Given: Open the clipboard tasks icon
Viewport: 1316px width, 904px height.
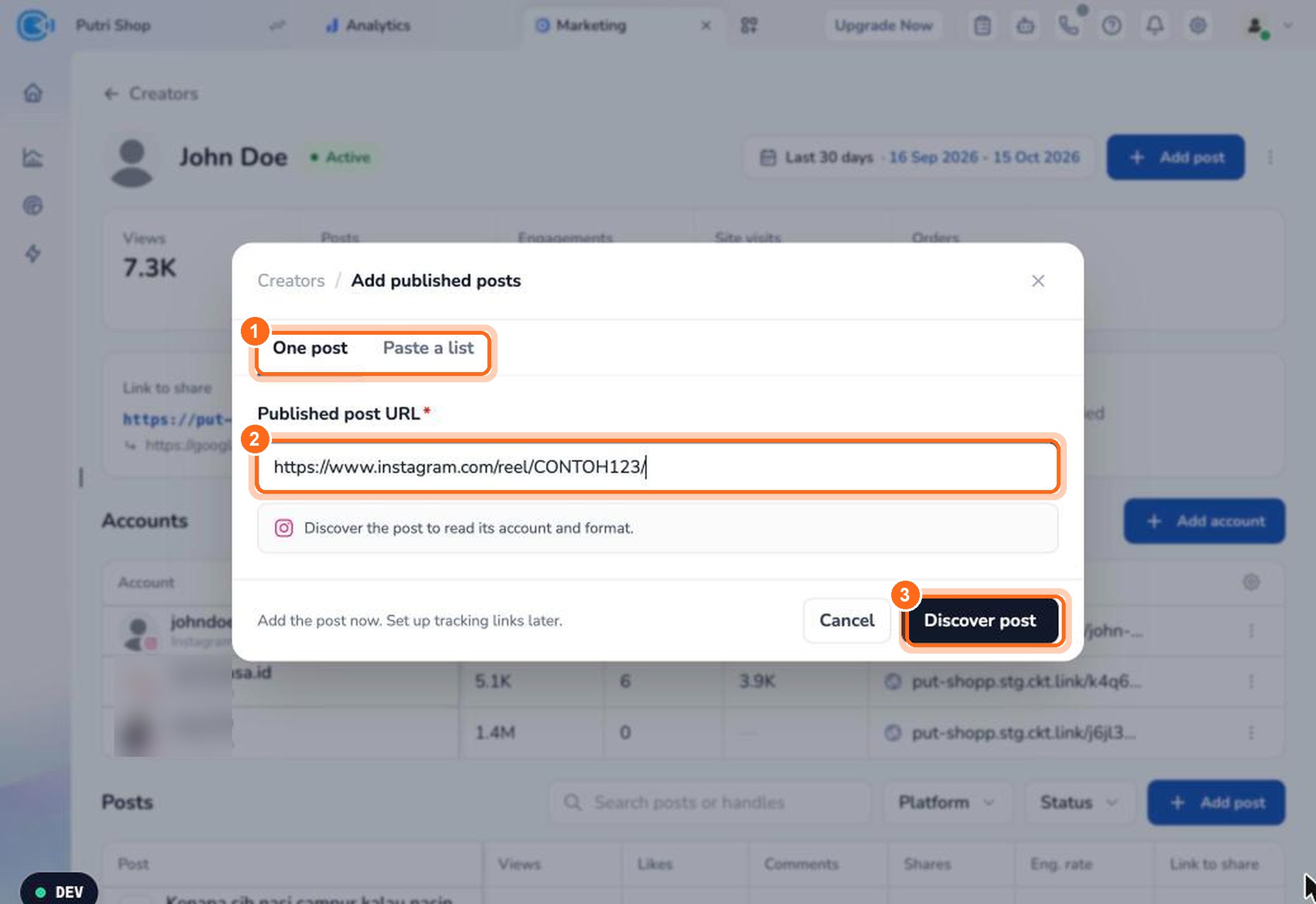Looking at the screenshot, I should click(x=983, y=25).
